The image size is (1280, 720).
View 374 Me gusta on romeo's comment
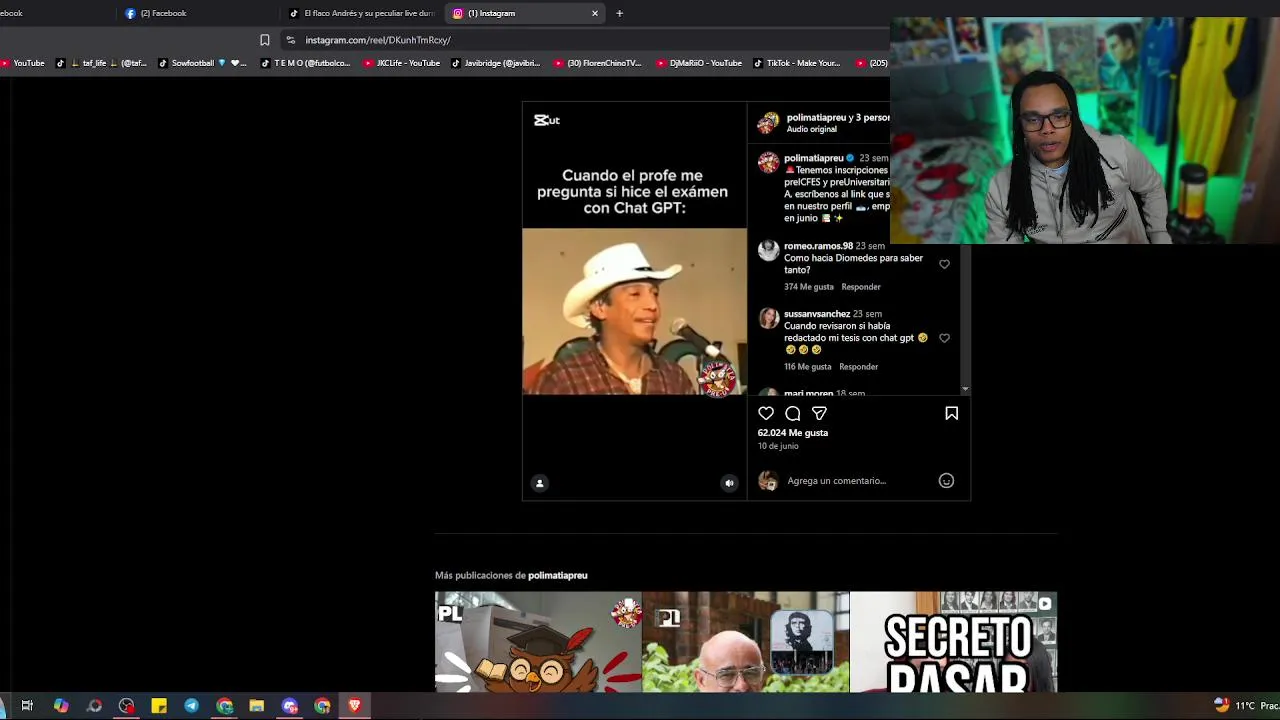[x=808, y=287]
